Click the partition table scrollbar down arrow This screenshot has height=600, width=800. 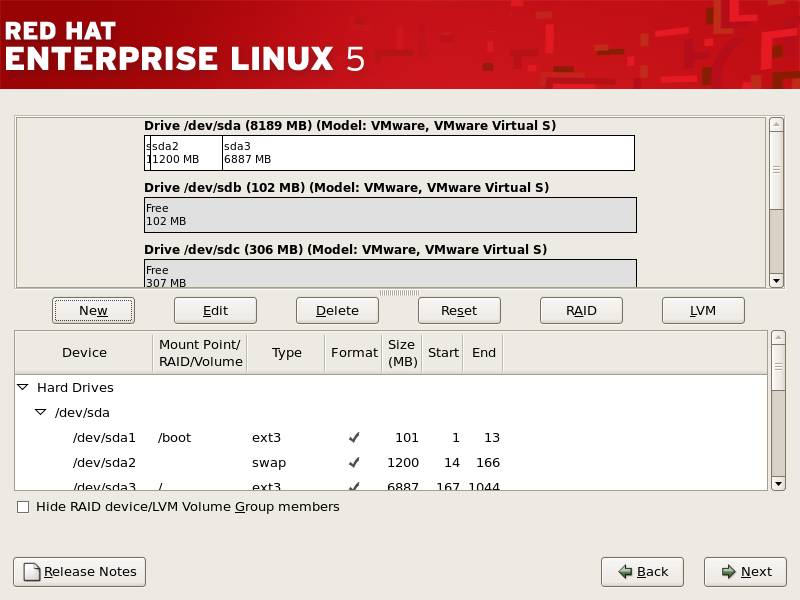779,483
